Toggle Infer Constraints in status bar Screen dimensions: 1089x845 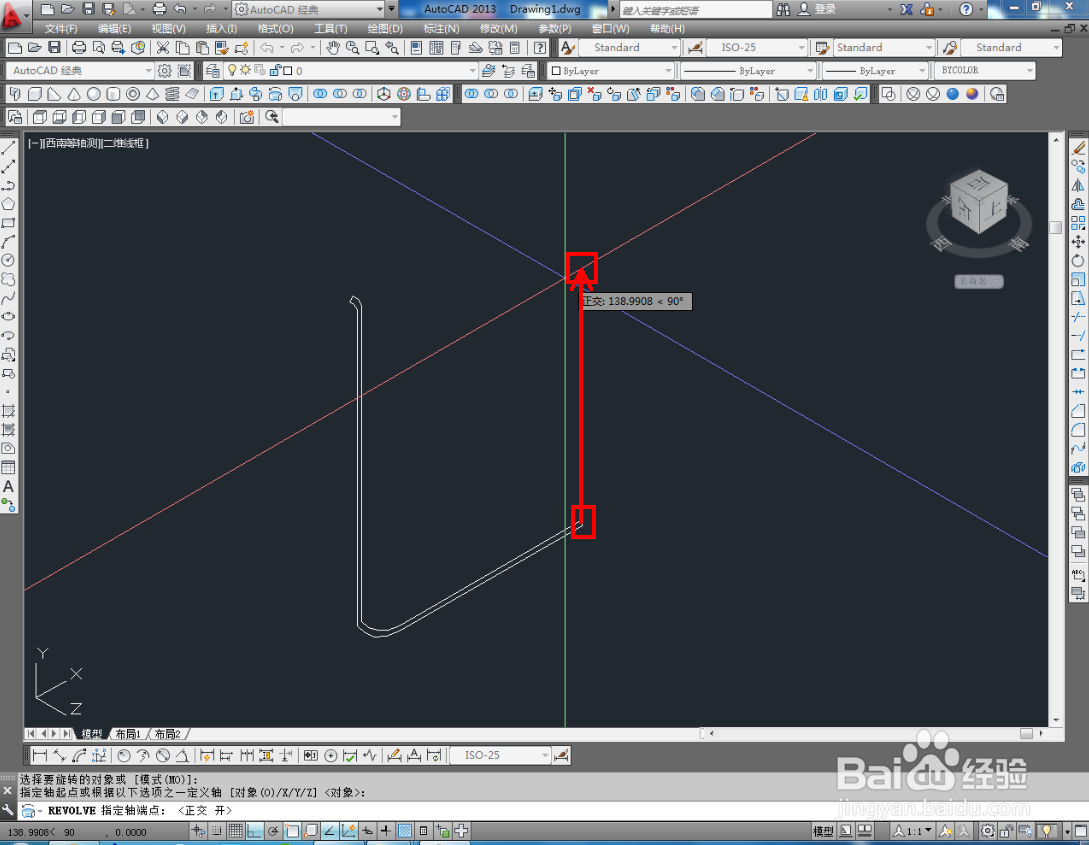click(x=198, y=830)
